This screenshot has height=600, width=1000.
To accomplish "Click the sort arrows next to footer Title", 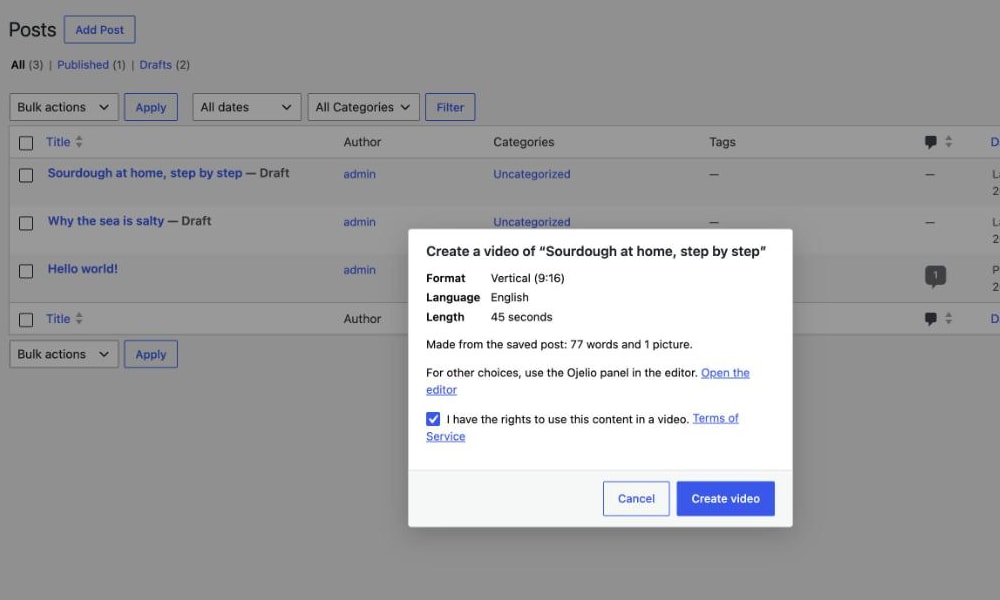I will (79, 318).
